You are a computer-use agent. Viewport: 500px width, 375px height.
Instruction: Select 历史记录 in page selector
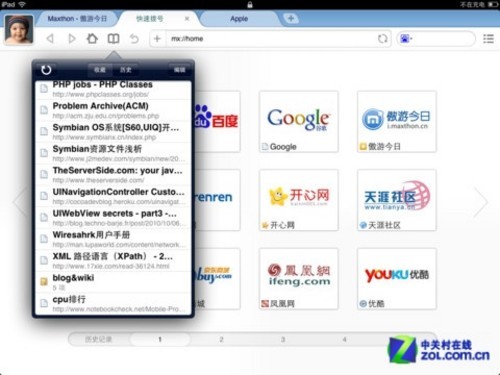(x=99, y=340)
